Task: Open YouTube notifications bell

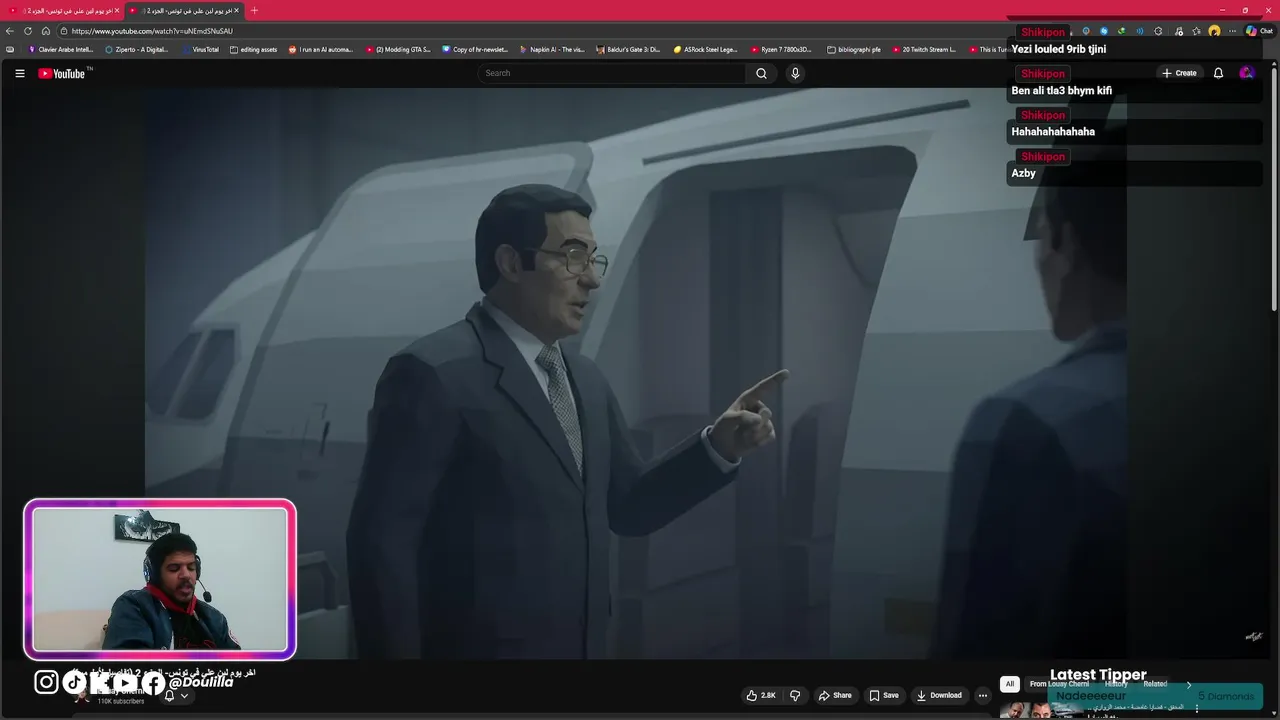Action: (x=1218, y=73)
